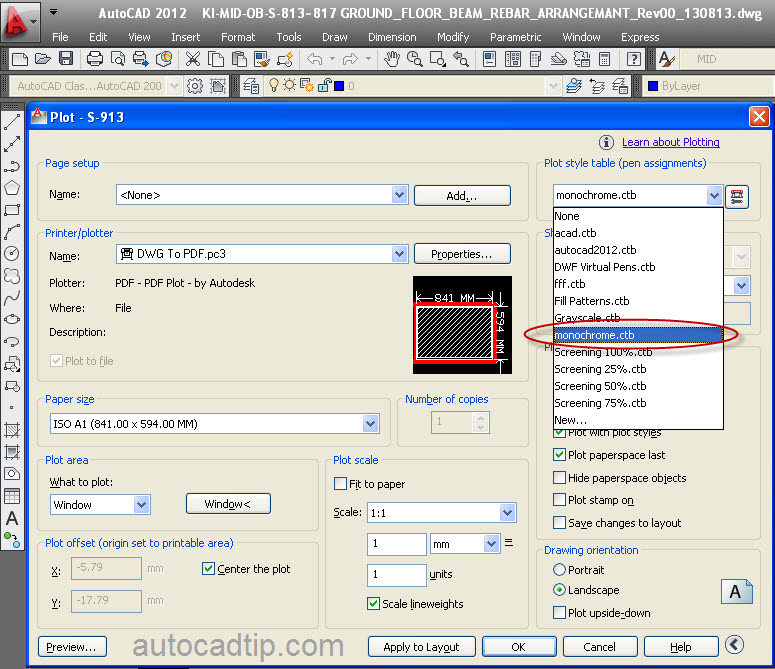This screenshot has height=669, width=775.
Task: Click the Undo arrow icon
Action: (x=315, y=59)
